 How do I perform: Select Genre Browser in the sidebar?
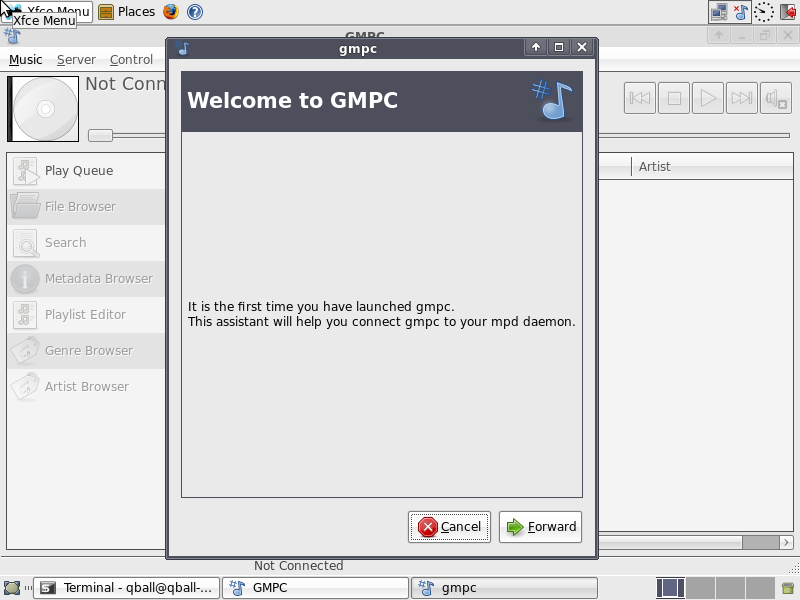pyautogui.click(x=86, y=351)
